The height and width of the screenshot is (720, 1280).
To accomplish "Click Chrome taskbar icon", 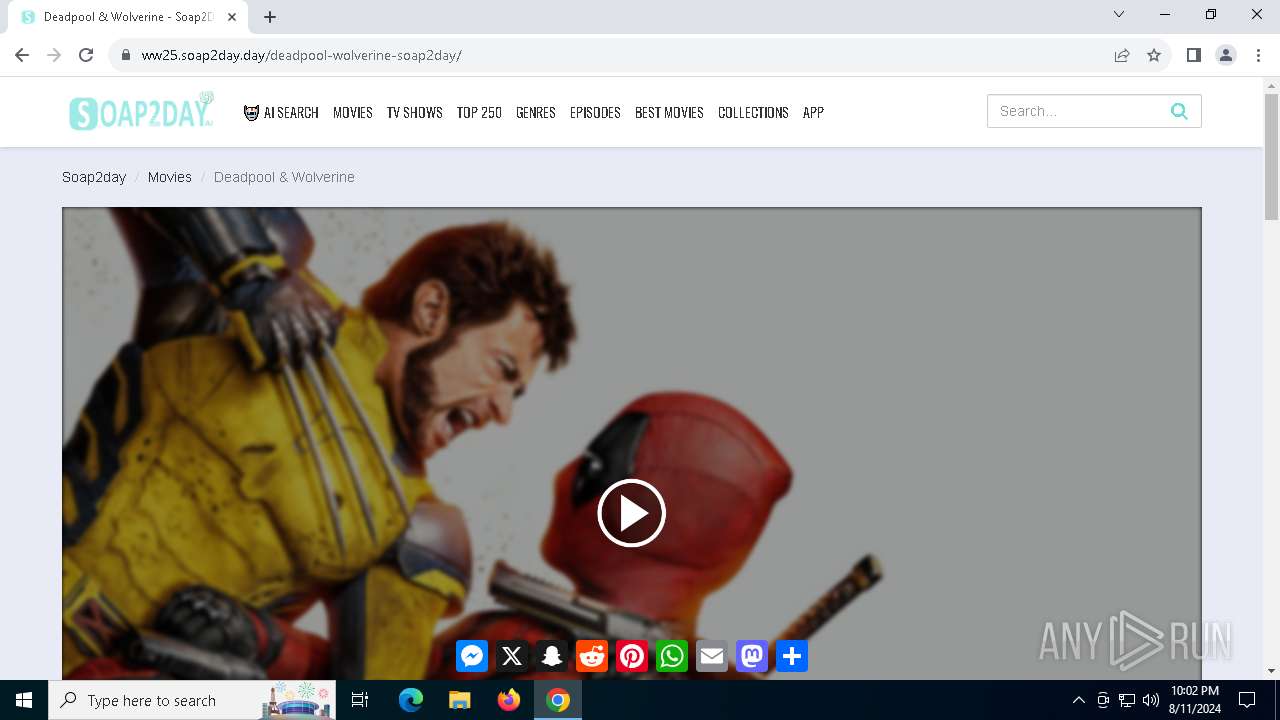I will coord(558,700).
